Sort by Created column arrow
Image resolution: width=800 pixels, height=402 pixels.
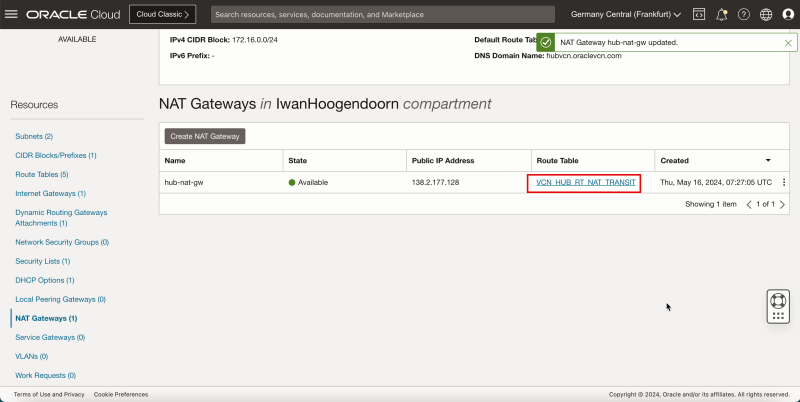(768, 160)
